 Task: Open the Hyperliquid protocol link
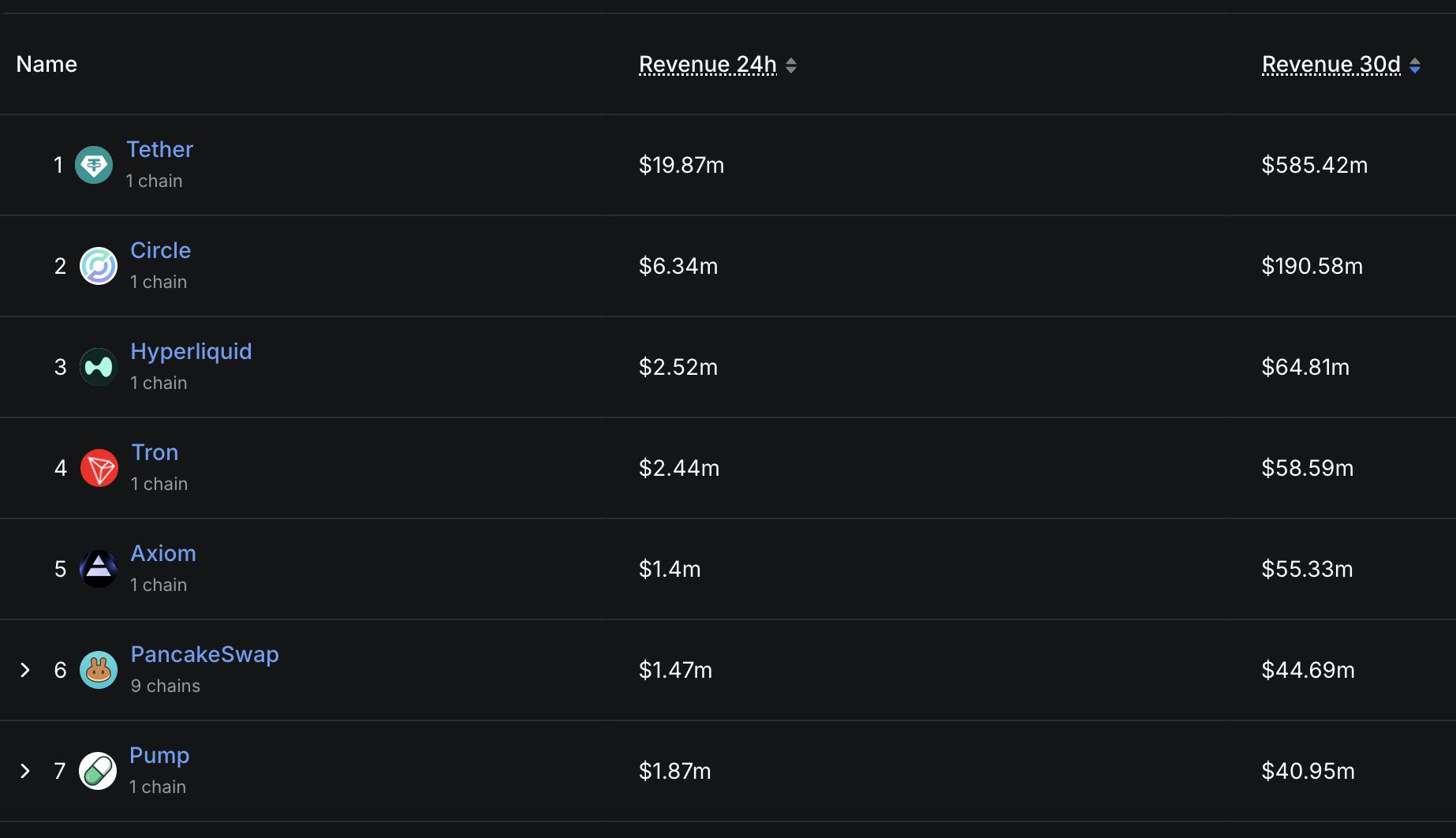pyautogui.click(x=191, y=350)
